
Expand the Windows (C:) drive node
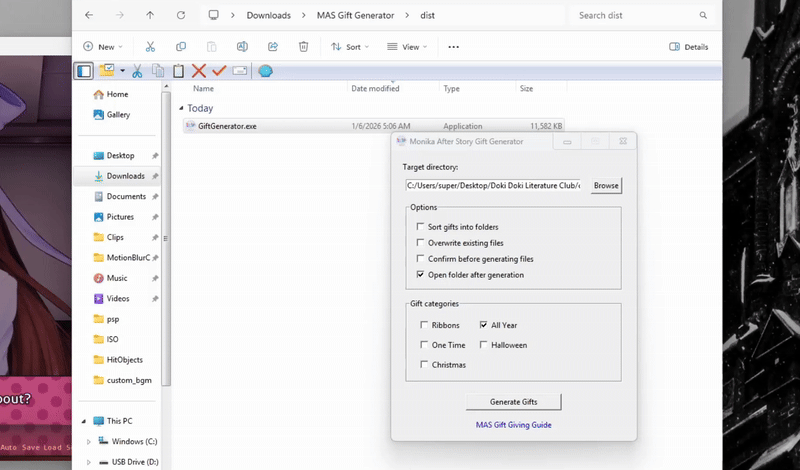(x=89, y=441)
